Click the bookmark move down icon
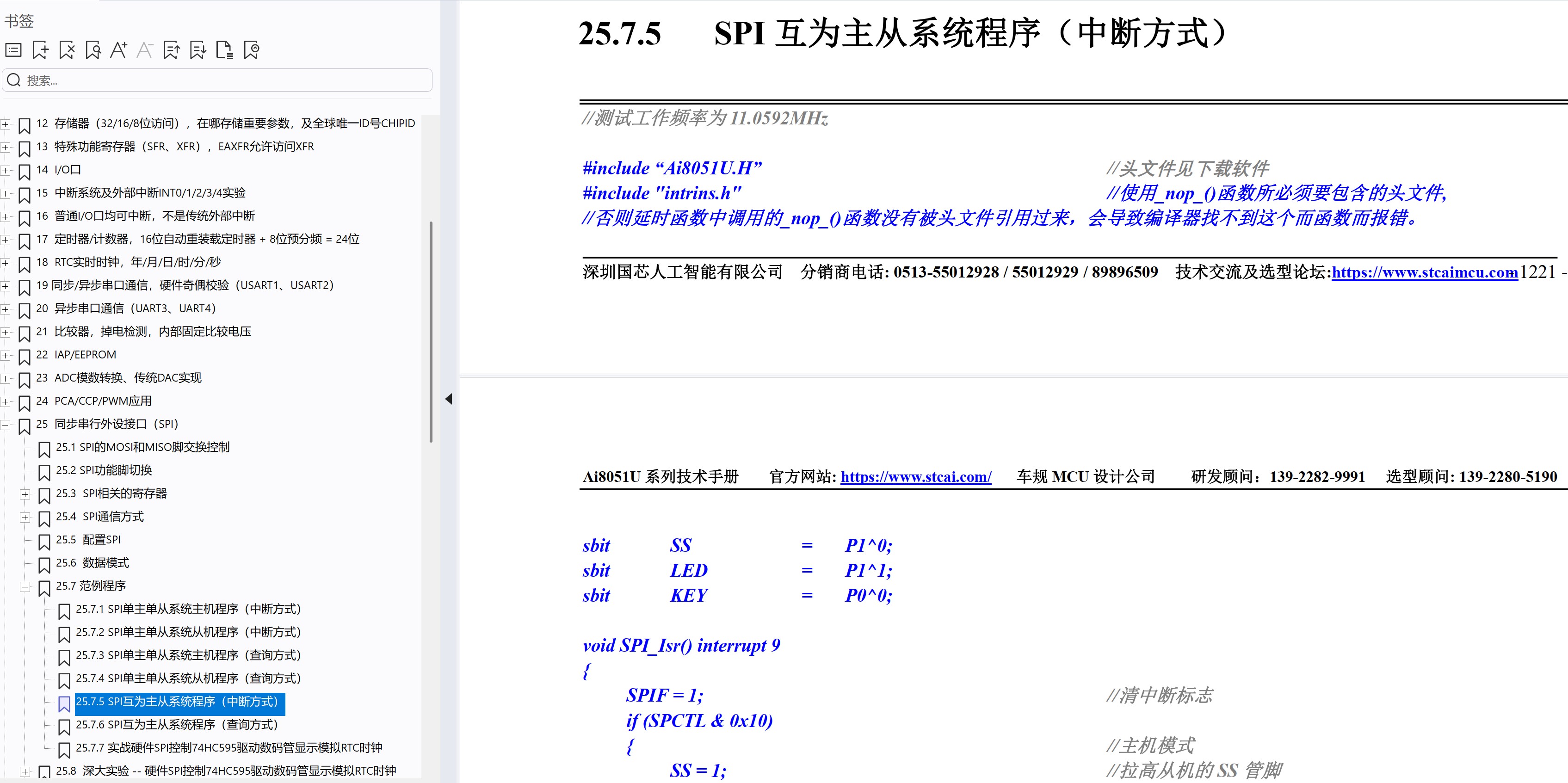1568x783 pixels. (198, 50)
